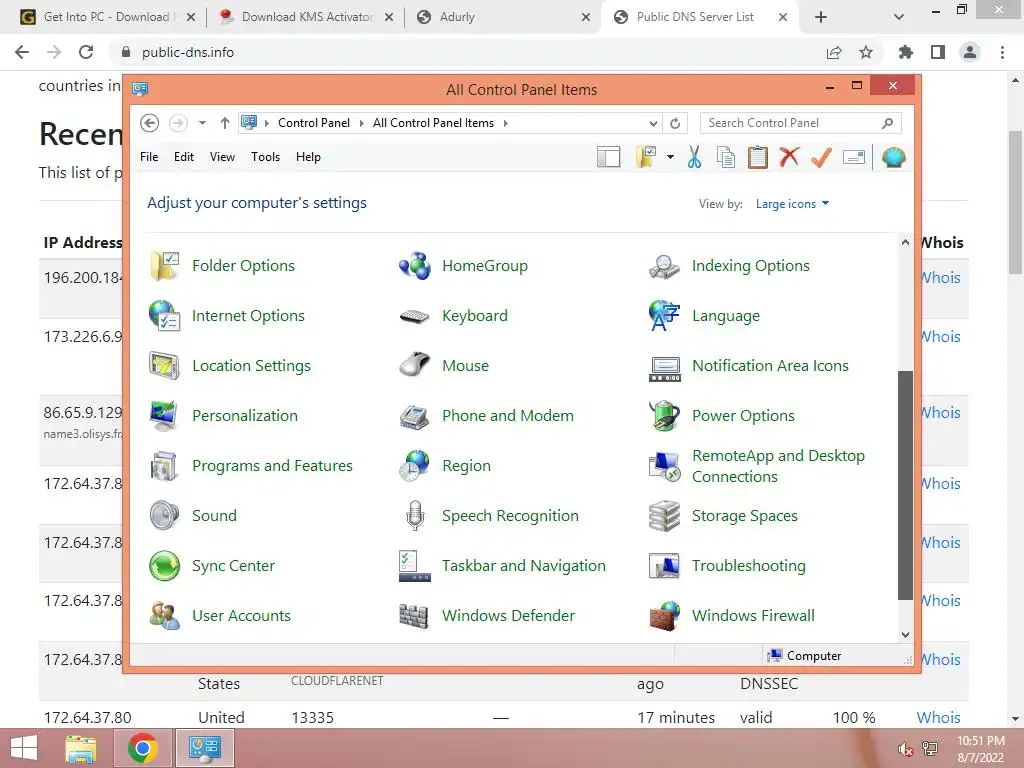This screenshot has width=1024, height=768.
Task: Open the Help menu
Action: 308,157
